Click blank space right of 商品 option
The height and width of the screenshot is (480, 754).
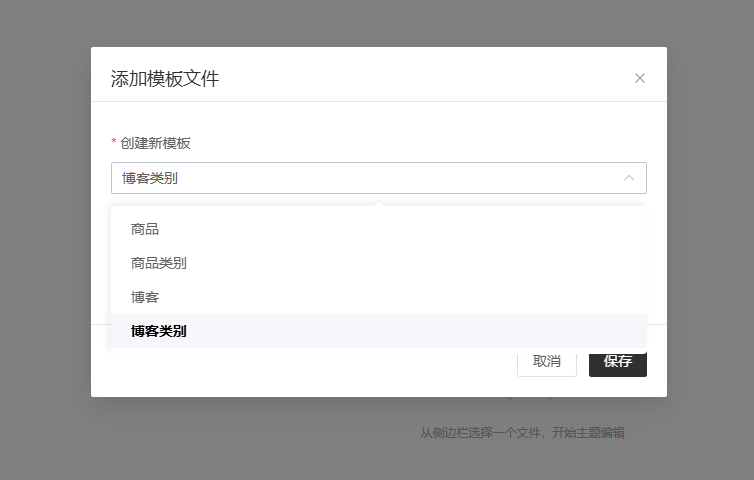(x=400, y=229)
